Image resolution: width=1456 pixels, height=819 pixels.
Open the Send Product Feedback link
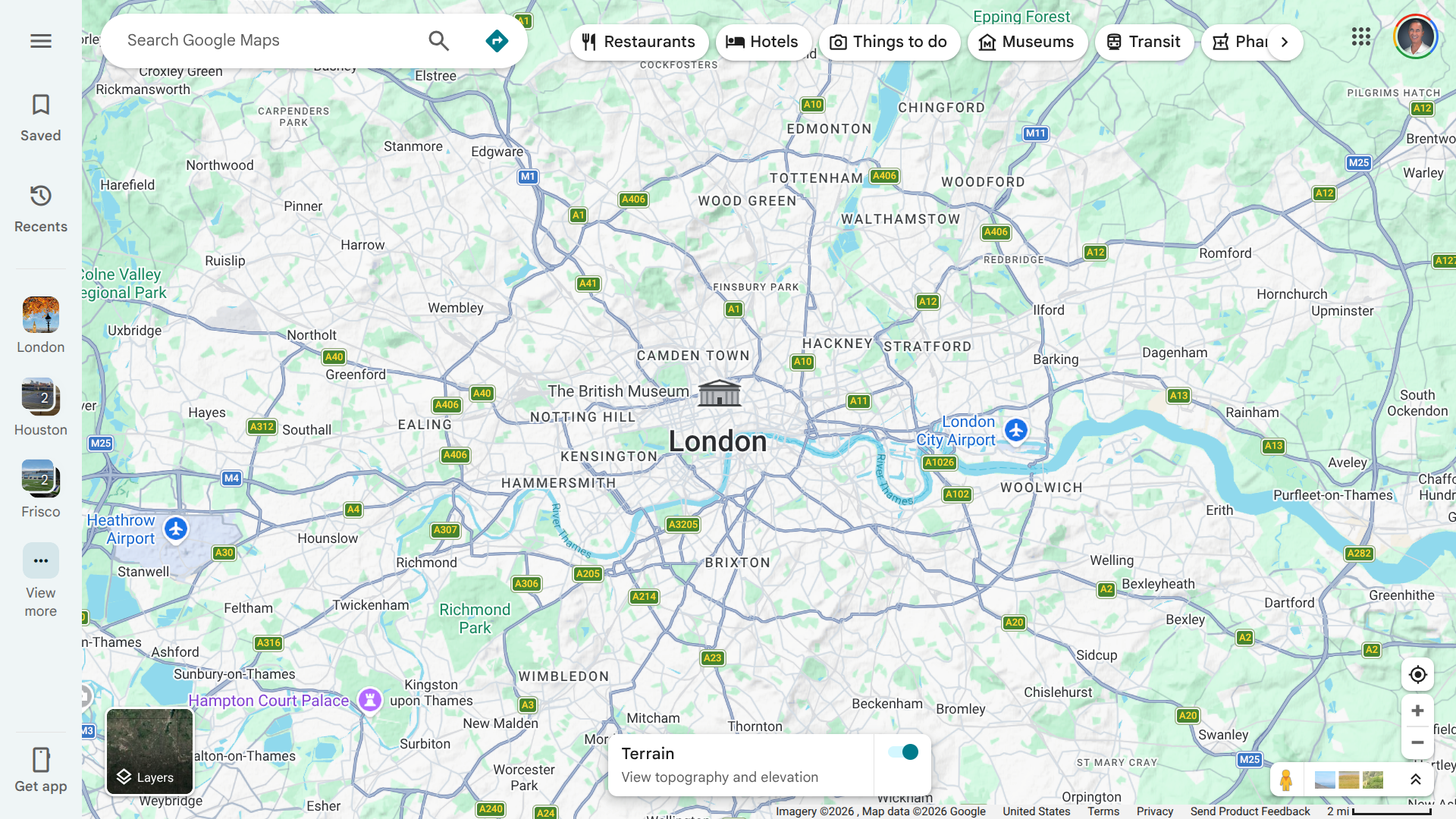pyautogui.click(x=1250, y=811)
